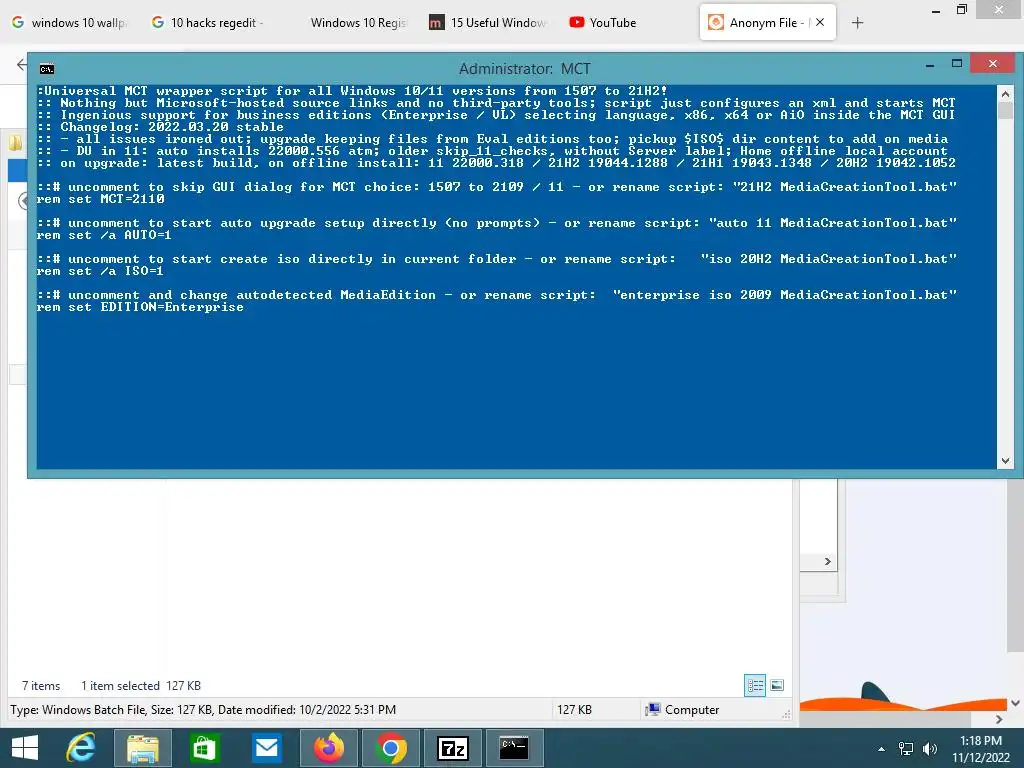Viewport: 1024px width, 768px height.
Task: Open a new browser tab with plus
Action: 857,23
